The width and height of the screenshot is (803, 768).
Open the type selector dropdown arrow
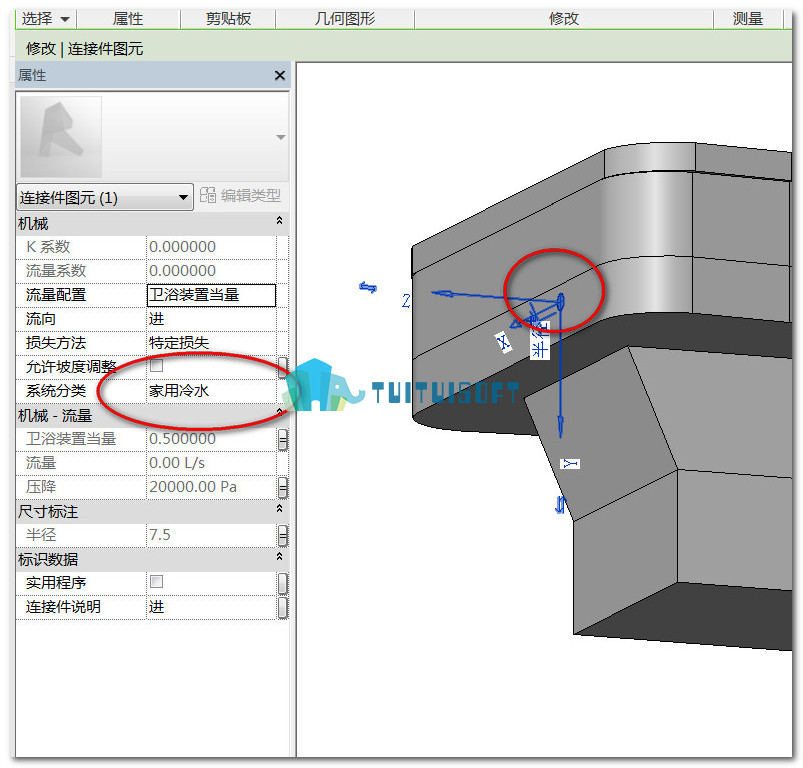tap(281, 137)
